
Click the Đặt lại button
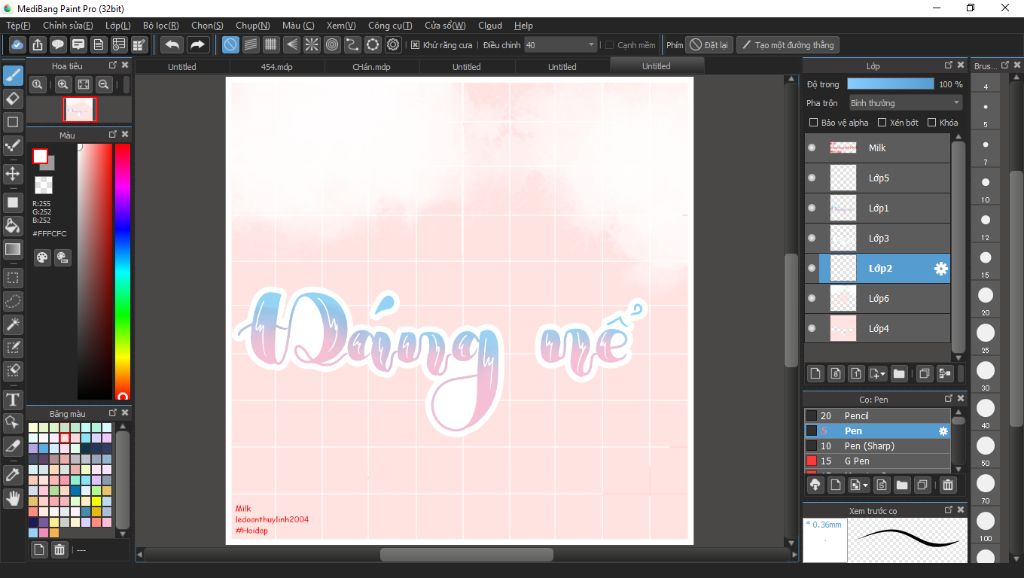coord(708,45)
